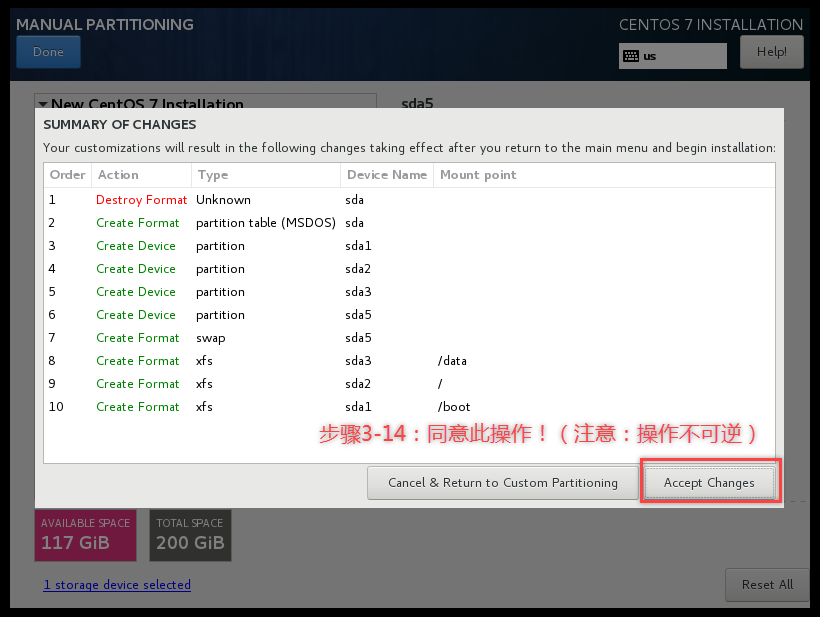Click 'Create Format' in order row 2
820x617 pixels.
click(138, 223)
